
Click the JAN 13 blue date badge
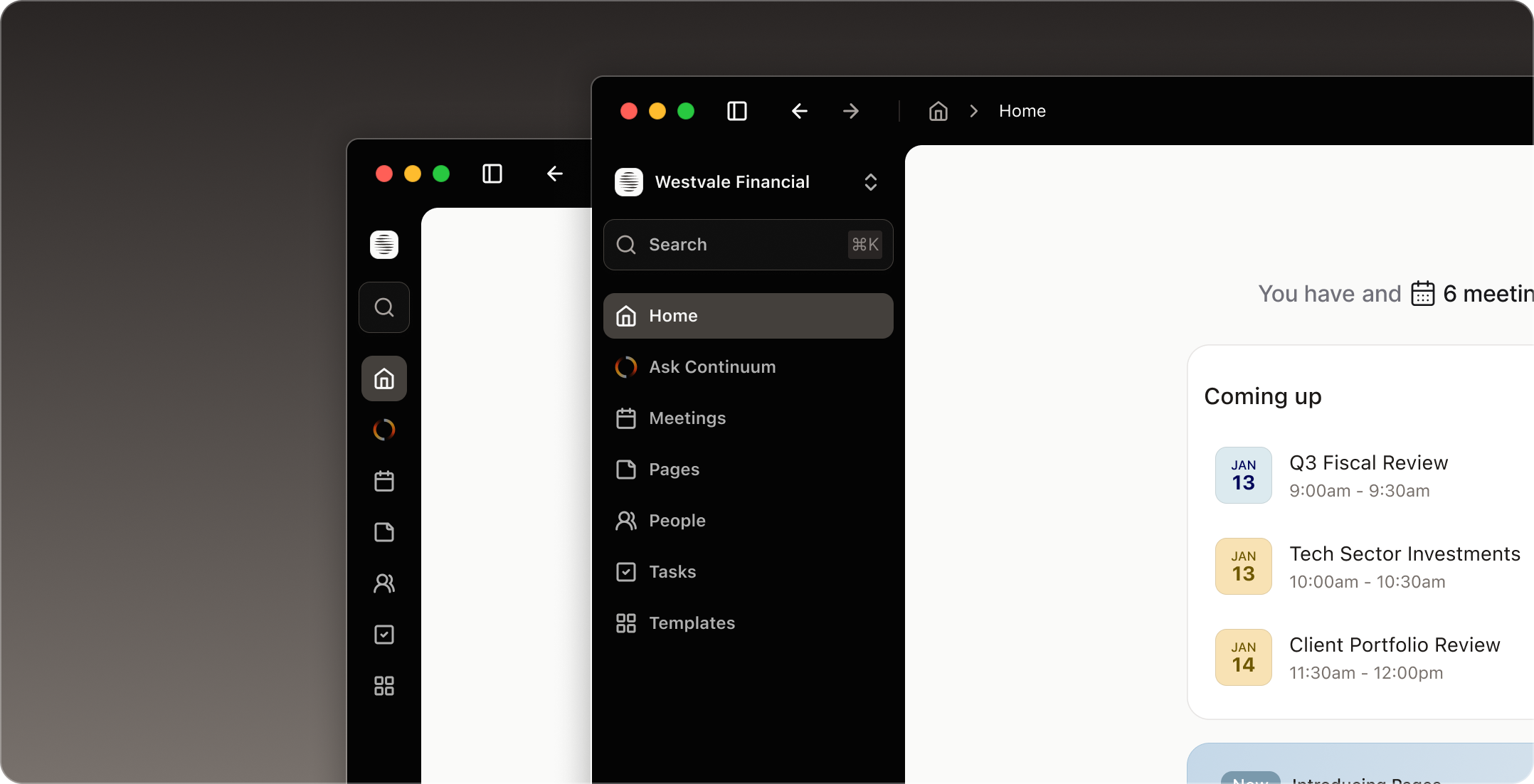coord(1244,475)
